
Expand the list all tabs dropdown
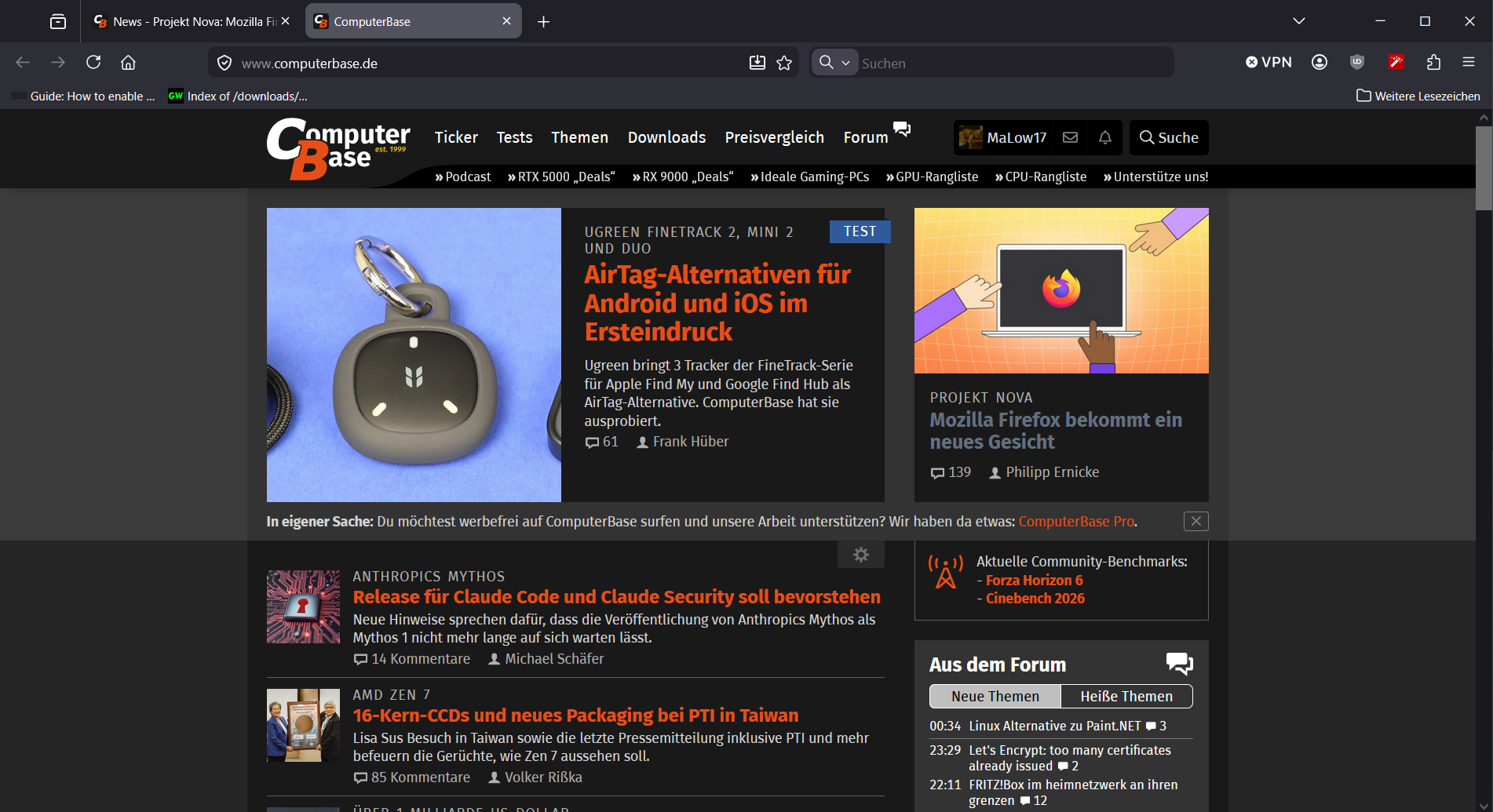[x=1299, y=21]
